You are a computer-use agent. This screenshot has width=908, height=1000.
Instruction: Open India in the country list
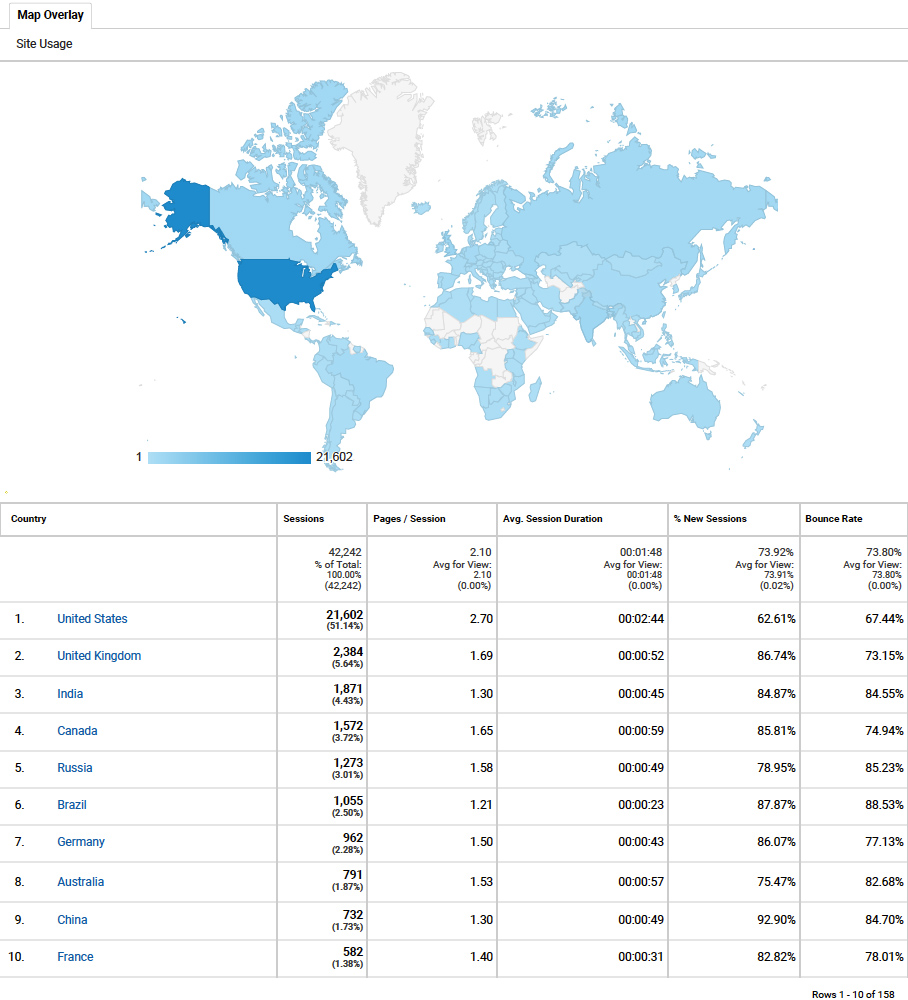pyautogui.click(x=70, y=694)
